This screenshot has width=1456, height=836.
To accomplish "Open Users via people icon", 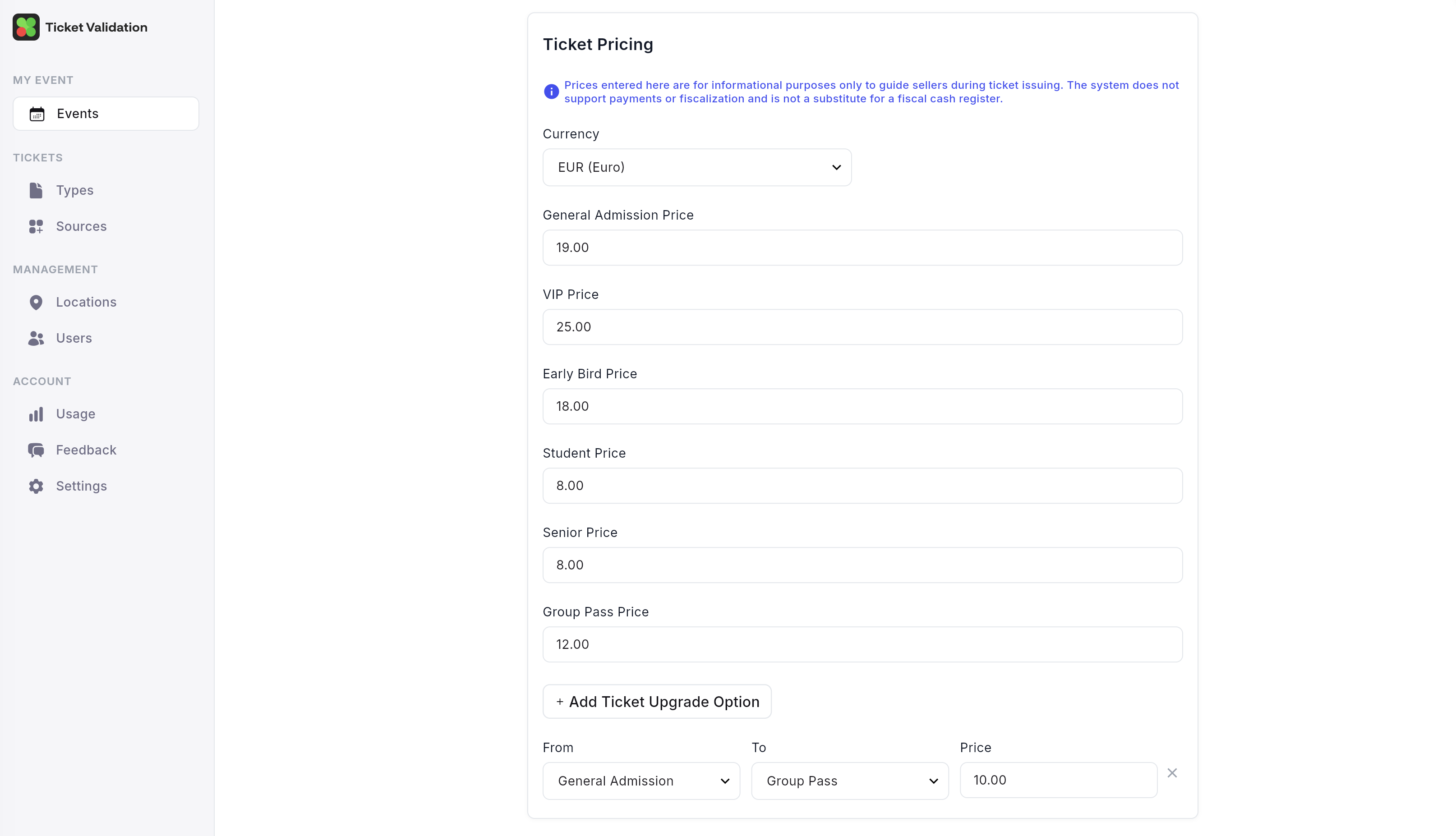I will pos(36,338).
